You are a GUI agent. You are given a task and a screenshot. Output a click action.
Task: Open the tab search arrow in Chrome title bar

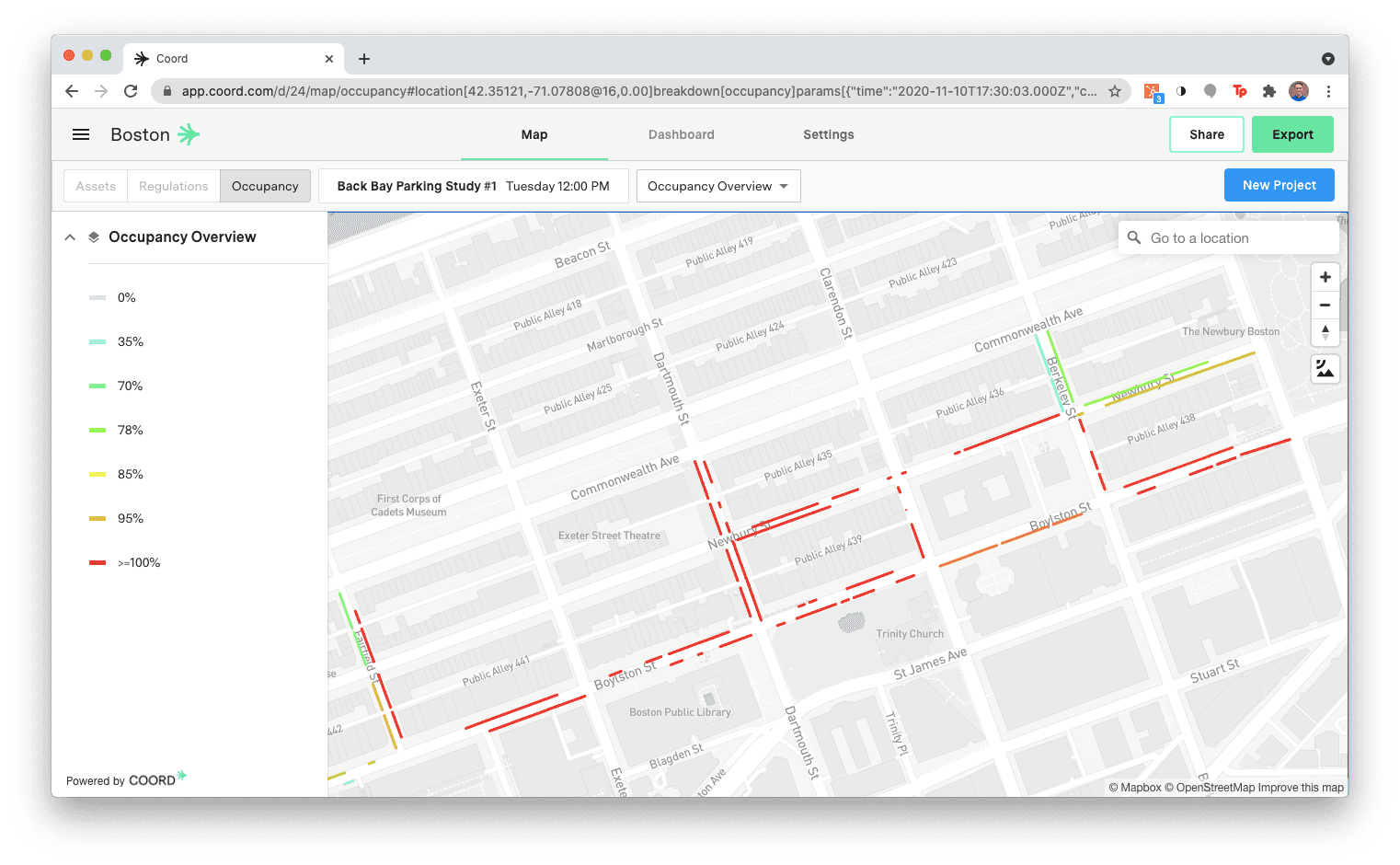pos(1328,59)
